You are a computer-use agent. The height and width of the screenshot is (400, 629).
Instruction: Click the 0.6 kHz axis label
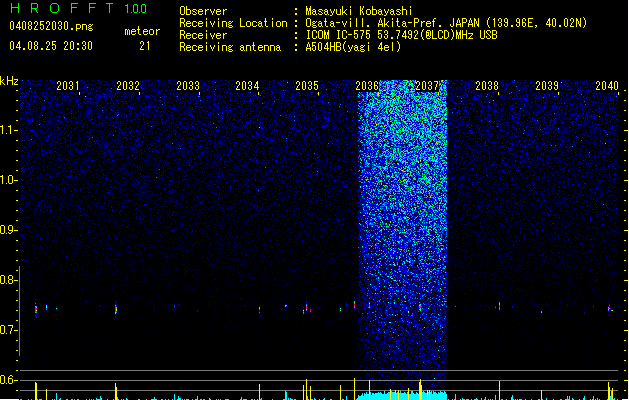(9, 380)
